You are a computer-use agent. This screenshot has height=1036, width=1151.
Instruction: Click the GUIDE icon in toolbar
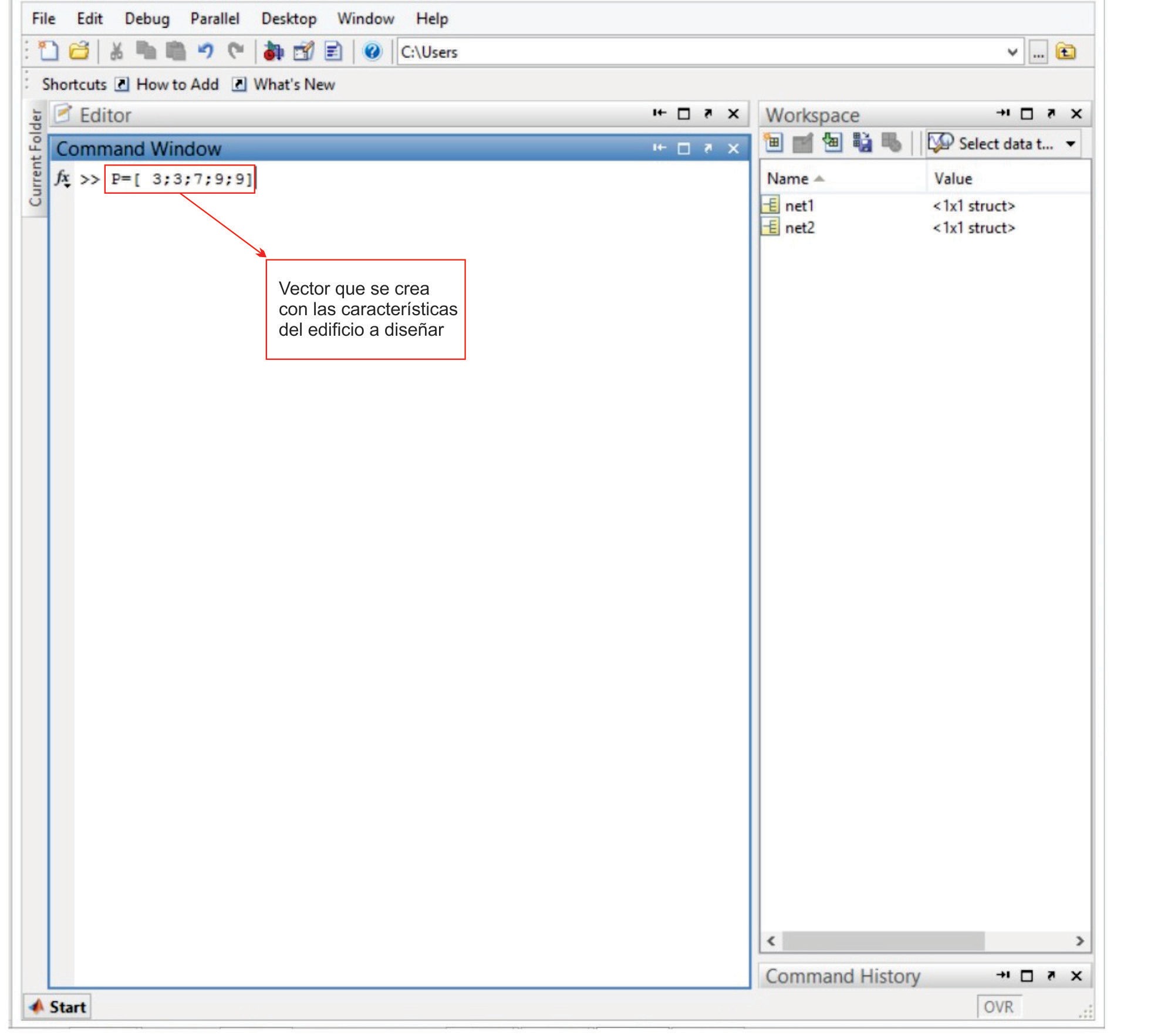(x=303, y=52)
